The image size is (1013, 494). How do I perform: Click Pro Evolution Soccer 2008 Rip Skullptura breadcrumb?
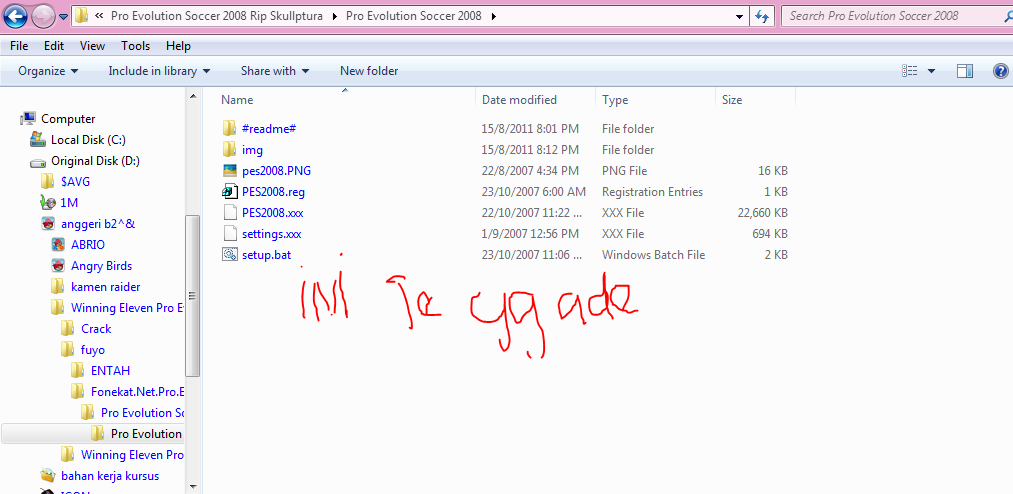pyautogui.click(x=217, y=16)
